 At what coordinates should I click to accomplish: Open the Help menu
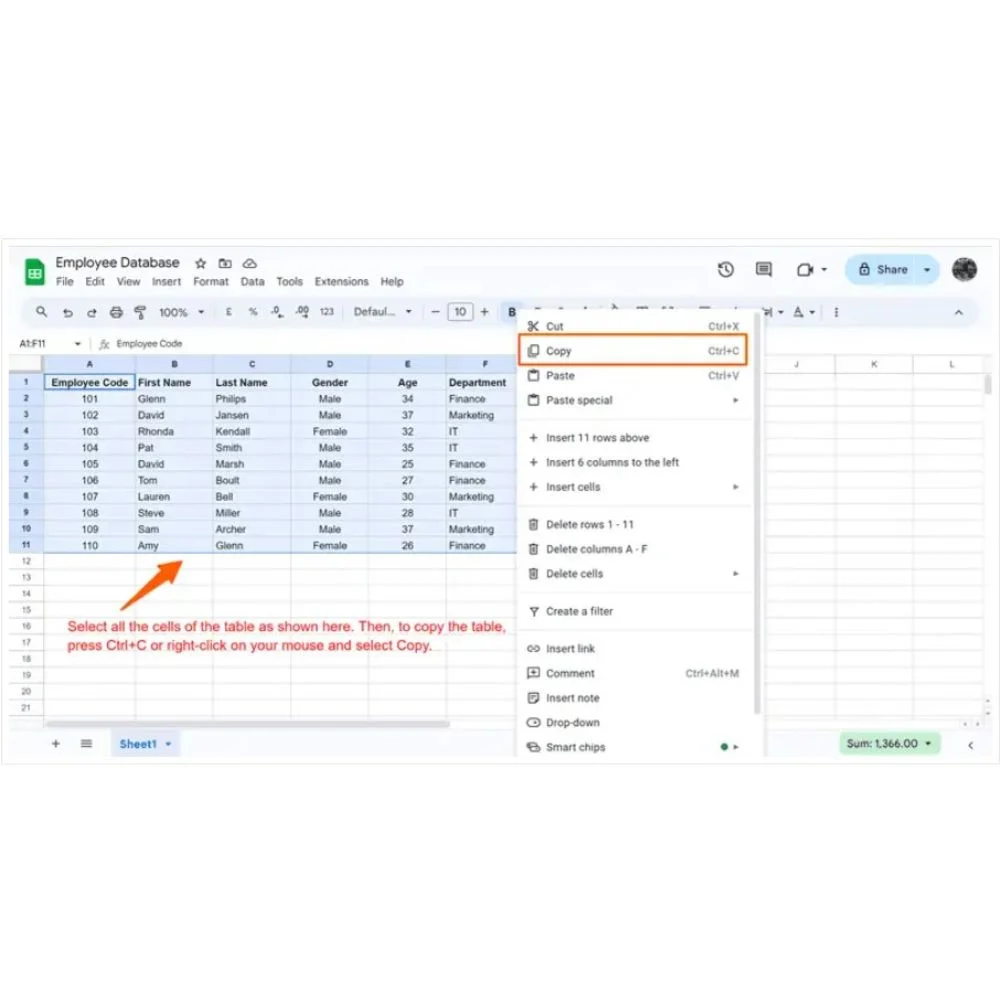(392, 282)
